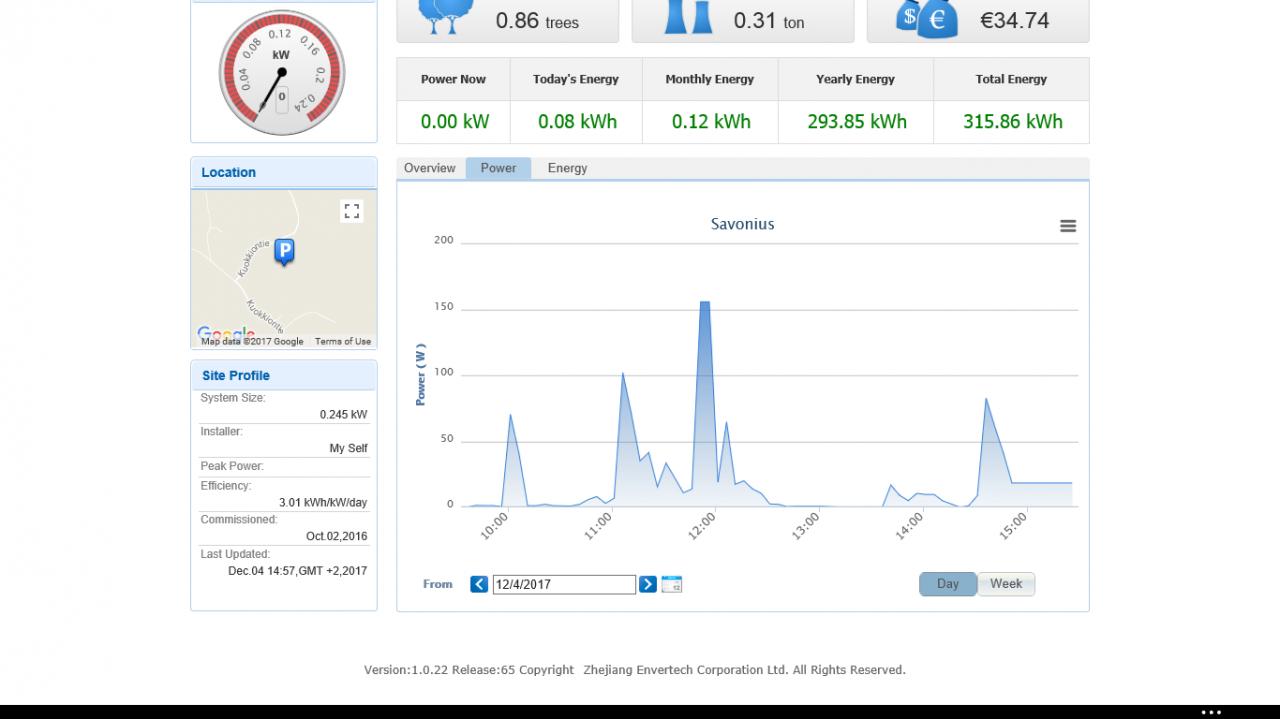Click the date field showing 12/4/2017
The height and width of the screenshot is (719, 1280).
pyautogui.click(x=564, y=584)
